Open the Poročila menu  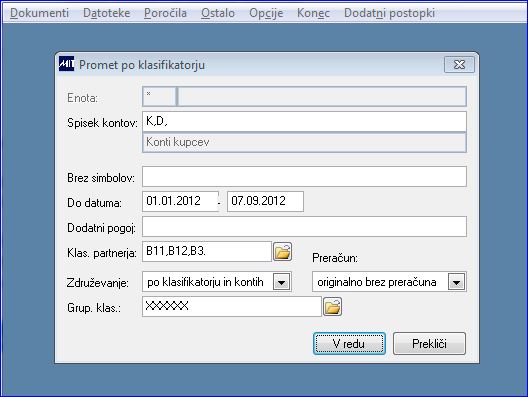point(165,13)
